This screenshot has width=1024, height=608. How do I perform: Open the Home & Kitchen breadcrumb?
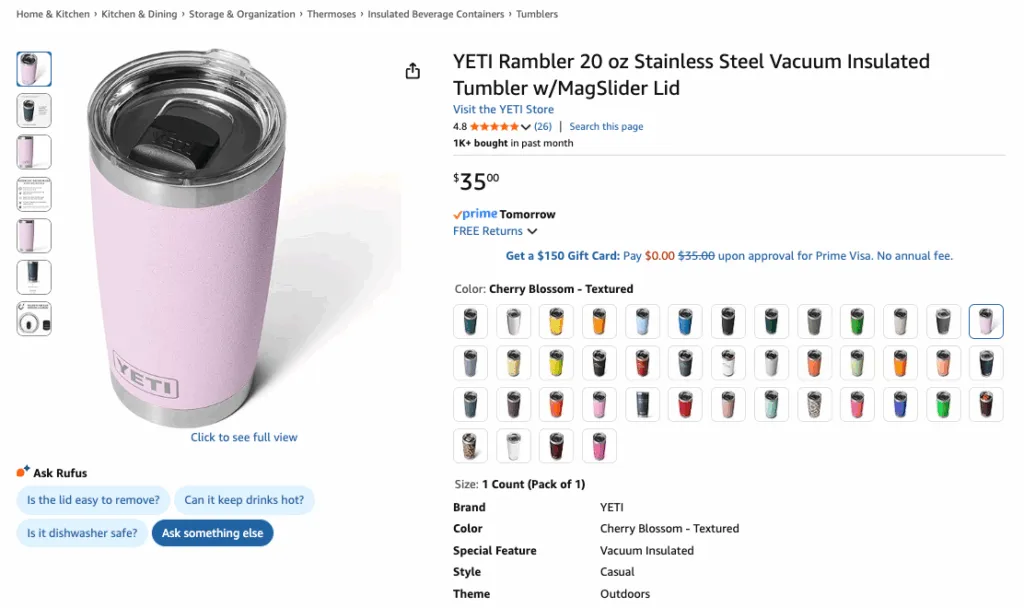52,15
